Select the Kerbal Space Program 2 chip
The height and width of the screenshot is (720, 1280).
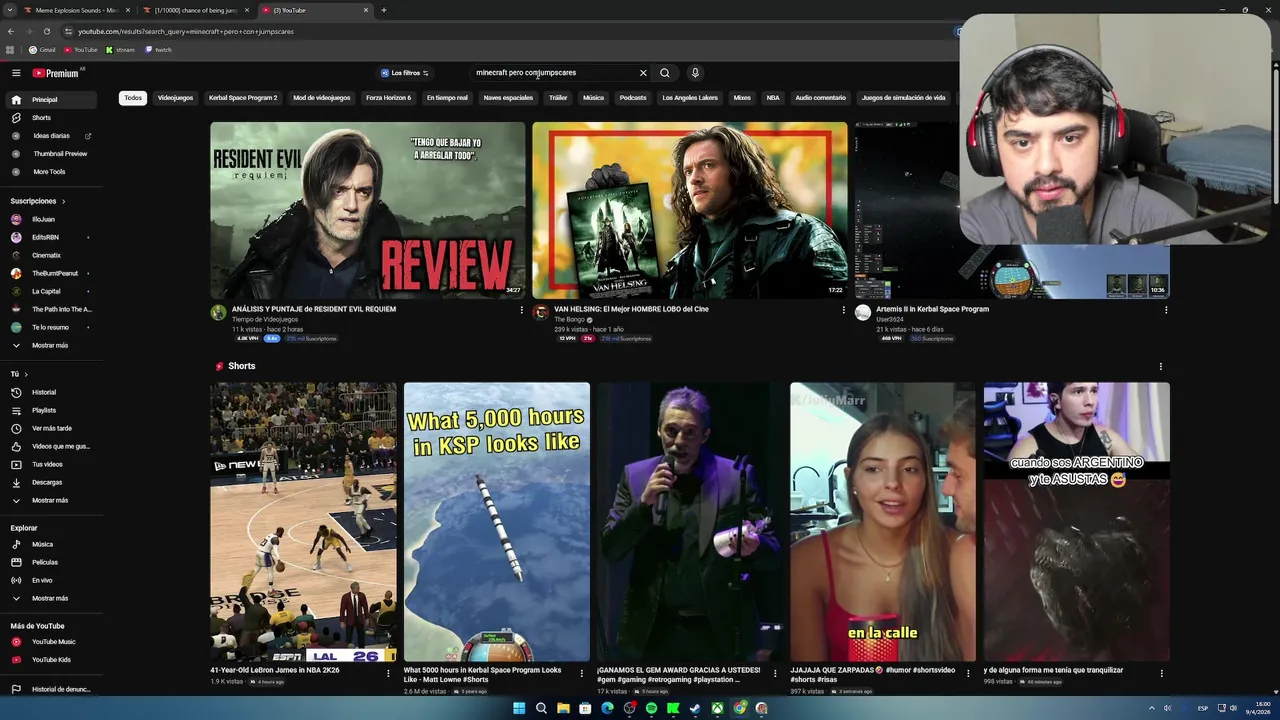(x=243, y=98)
